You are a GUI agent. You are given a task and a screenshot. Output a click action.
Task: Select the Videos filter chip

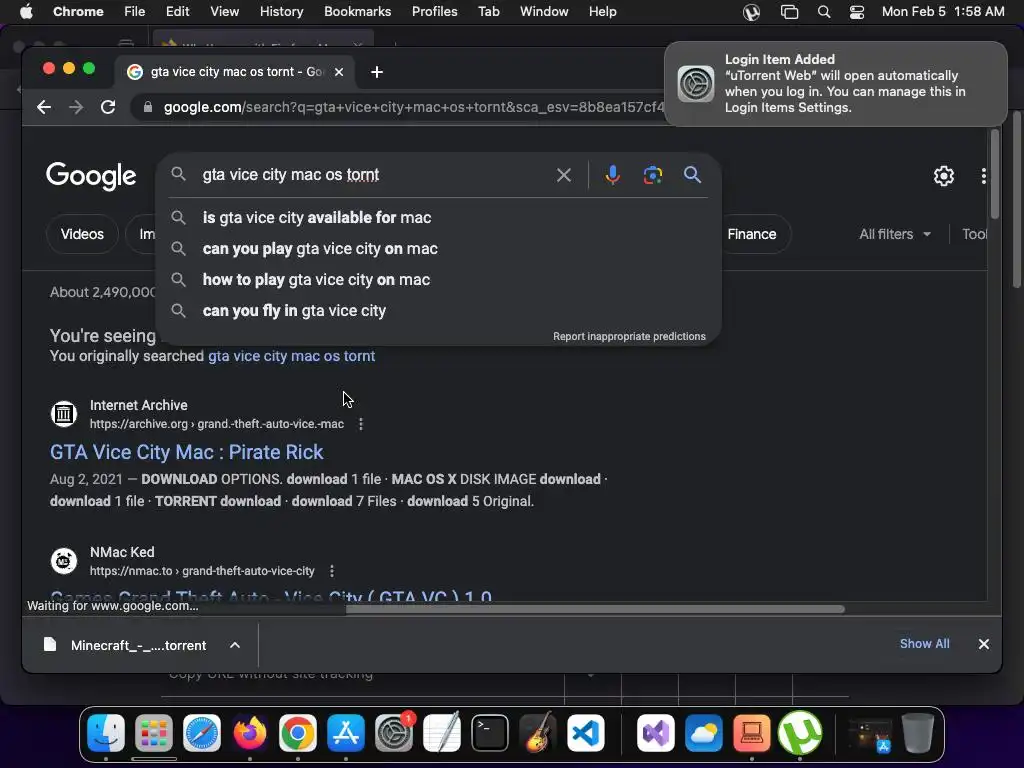(82, 234)
